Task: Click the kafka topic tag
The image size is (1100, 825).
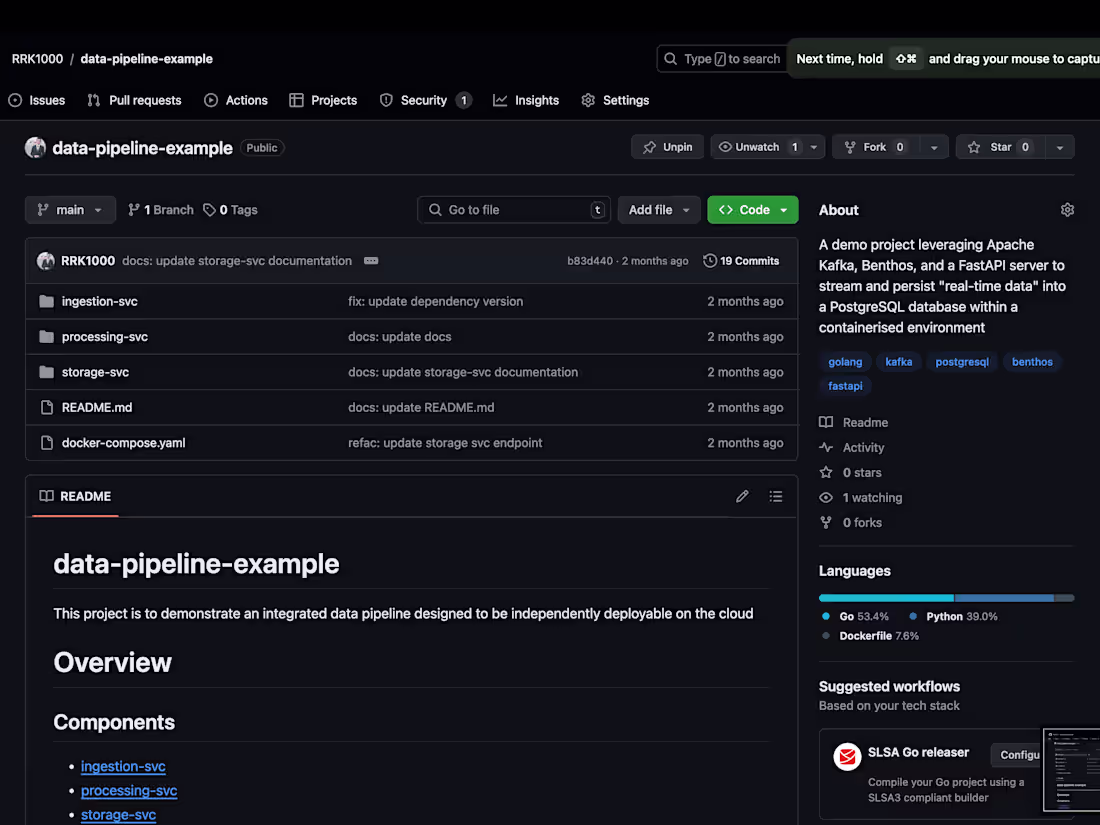Action: (x=899, y=361)
